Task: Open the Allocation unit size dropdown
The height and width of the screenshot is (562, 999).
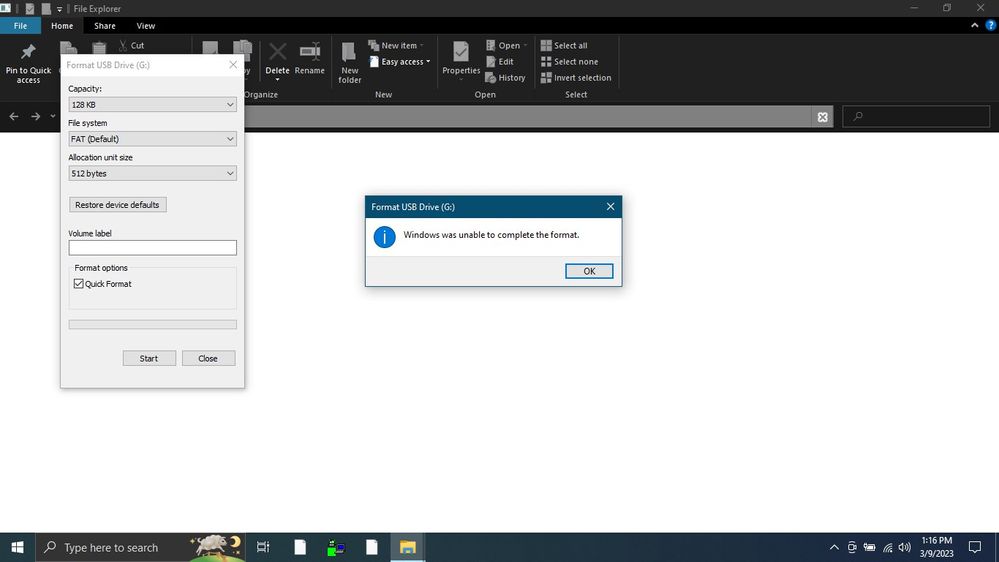Action: click(152, 173)
